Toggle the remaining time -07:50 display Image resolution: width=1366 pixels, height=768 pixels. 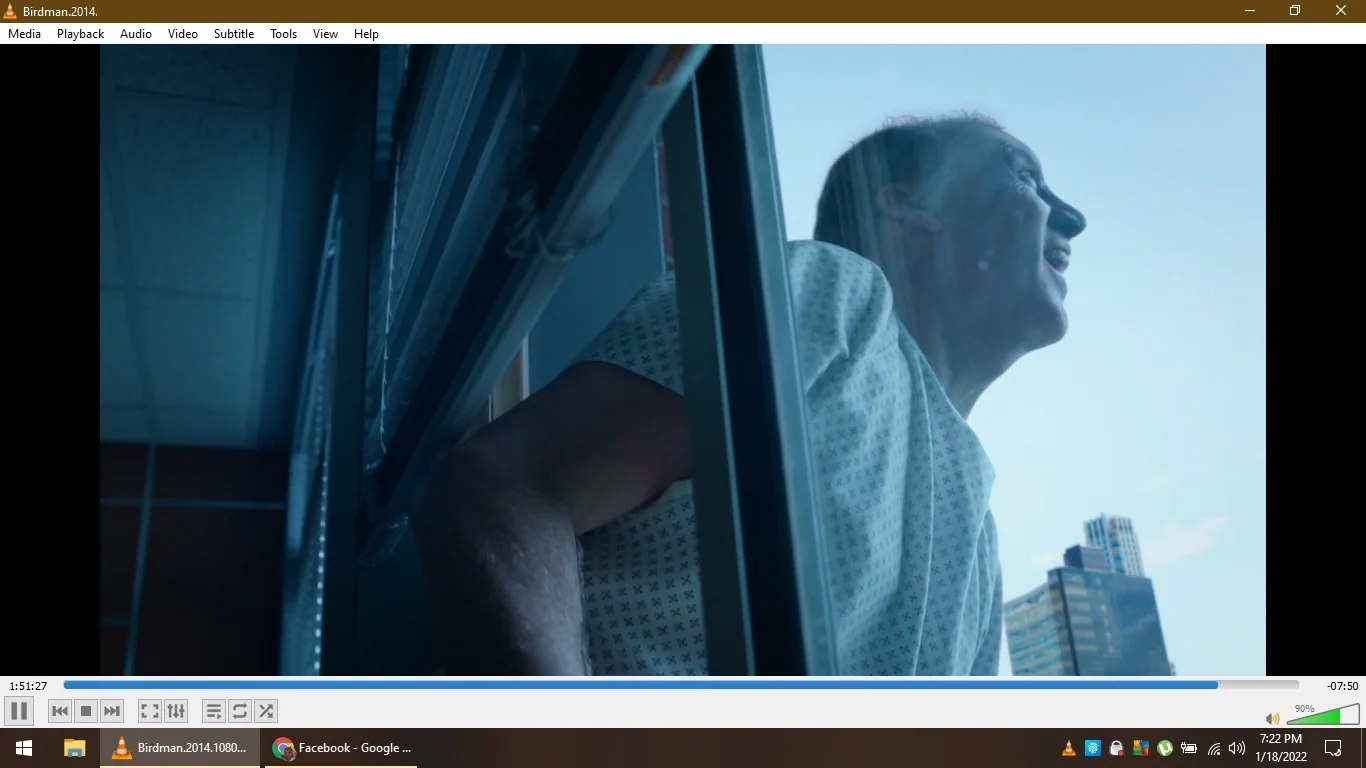click(1342, 686)
